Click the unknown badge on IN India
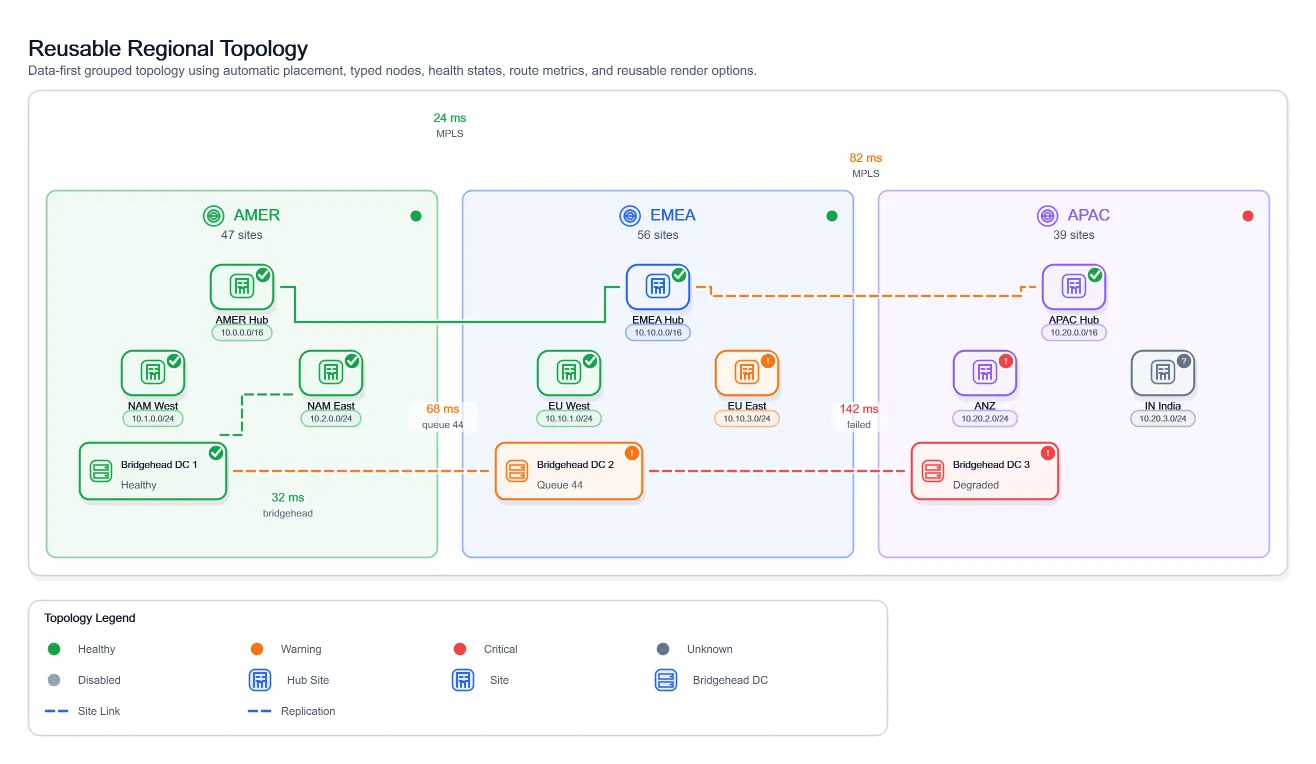1316x764 pixels. (1185, 361)
